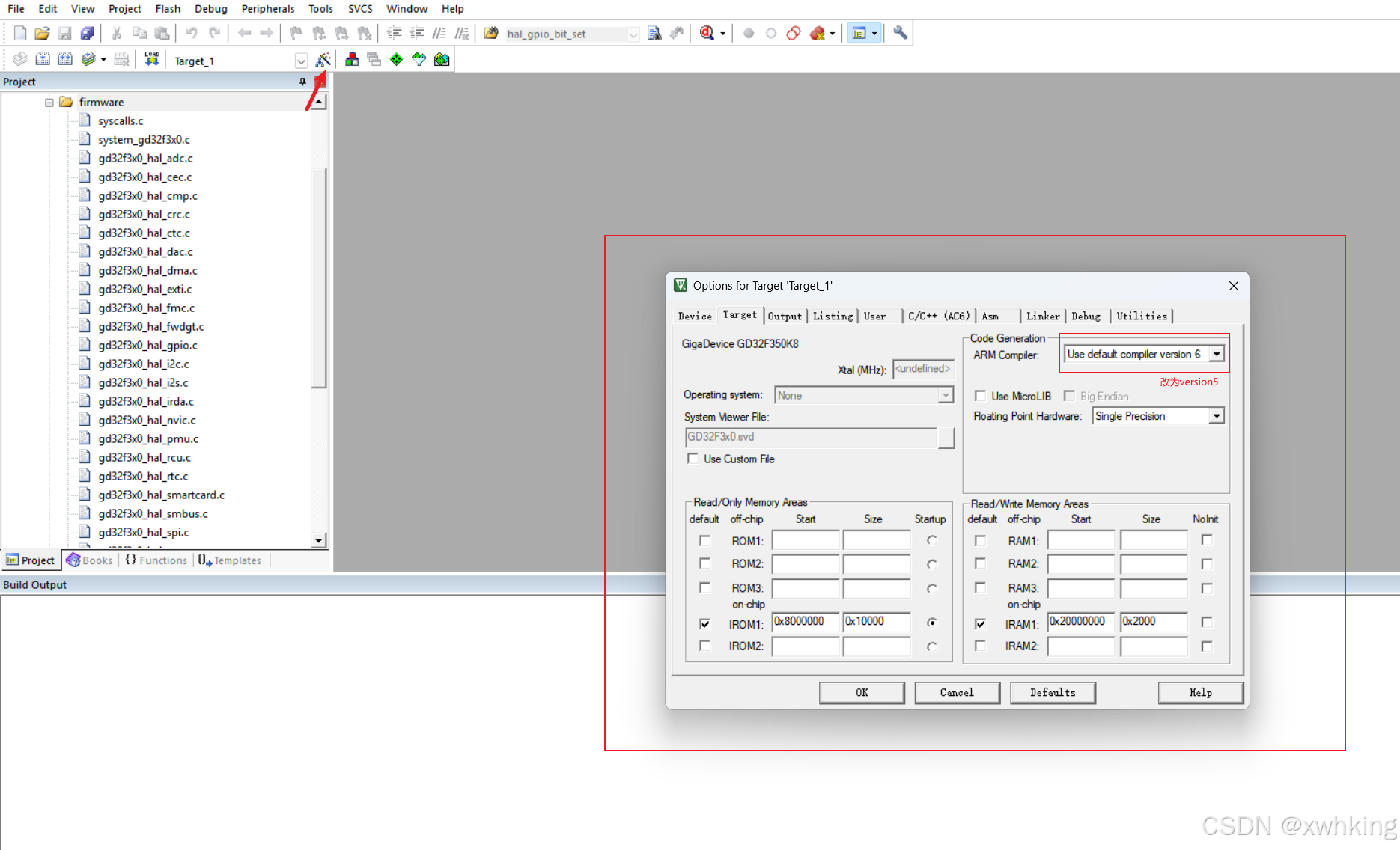Click OK in the Options dialog
The width and height of the screenshot is (1400, 850).
pyautogui.click(x=862, y=693)
